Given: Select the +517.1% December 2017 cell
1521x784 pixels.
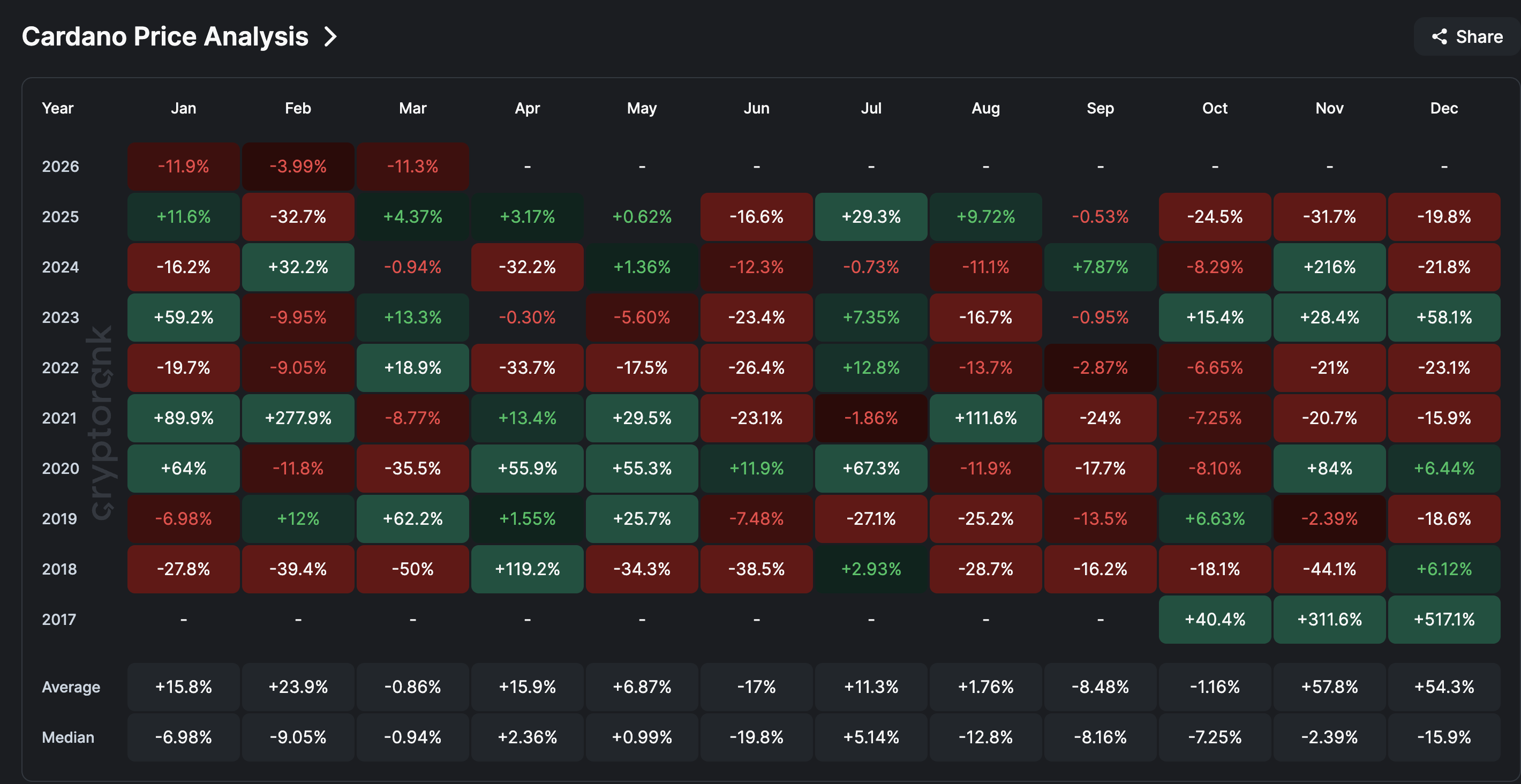Looking at the screenshot, I should point(1444,620).
